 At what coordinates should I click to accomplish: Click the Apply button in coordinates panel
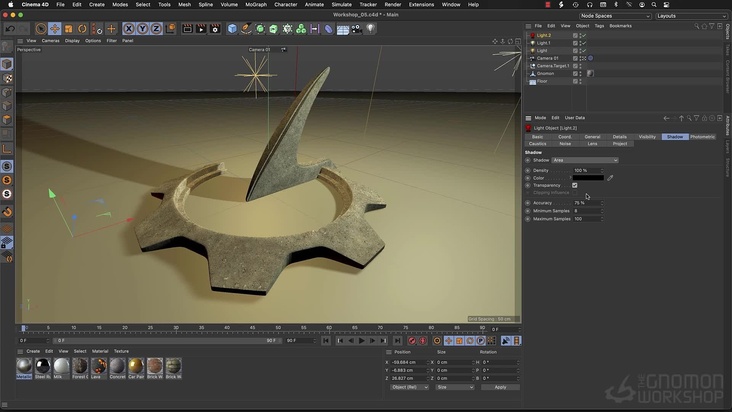coord(500,387)
